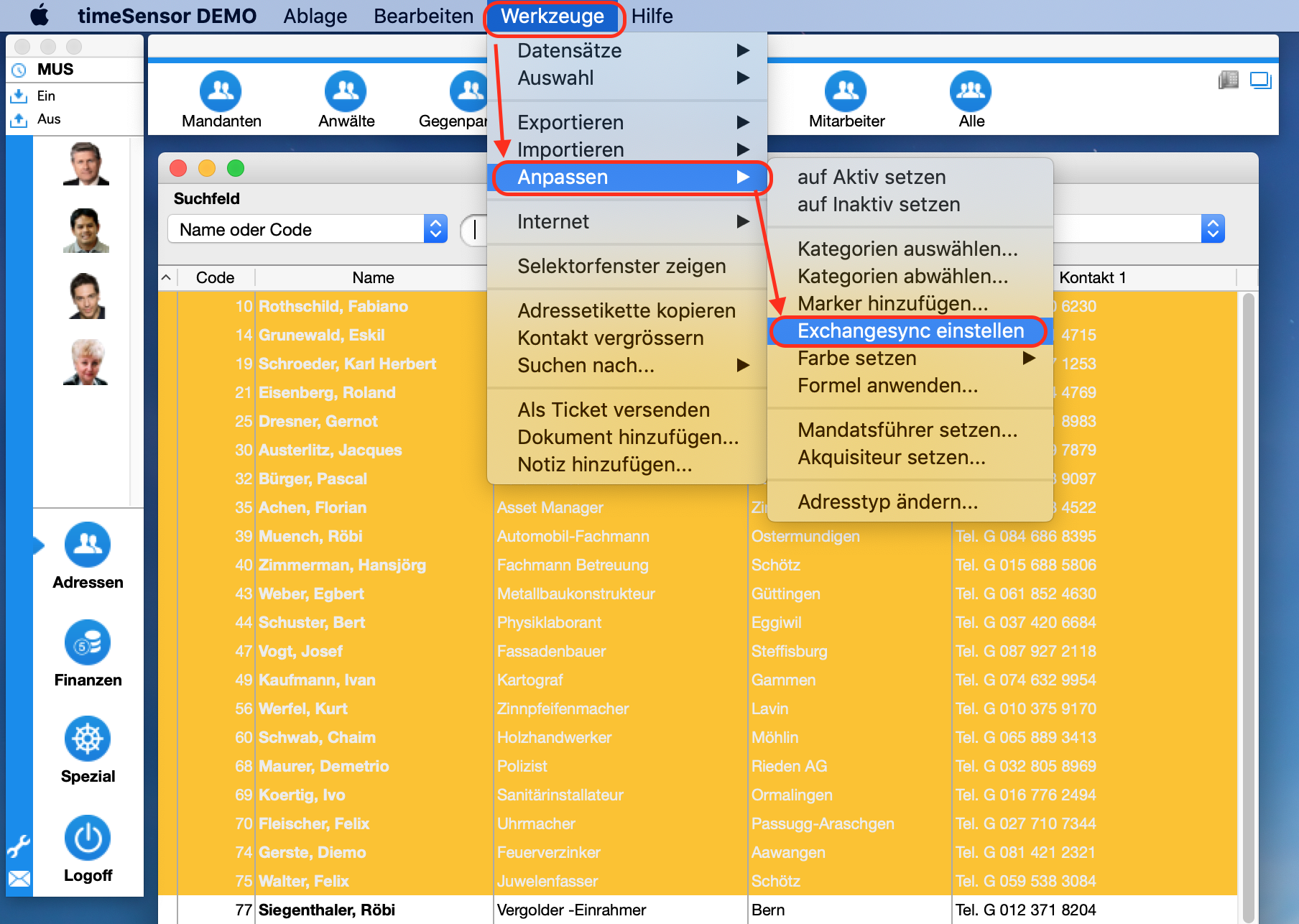Open the Bearbeiten menu
This screenshot has width=1299, height=924.
(x=423, y=16)
